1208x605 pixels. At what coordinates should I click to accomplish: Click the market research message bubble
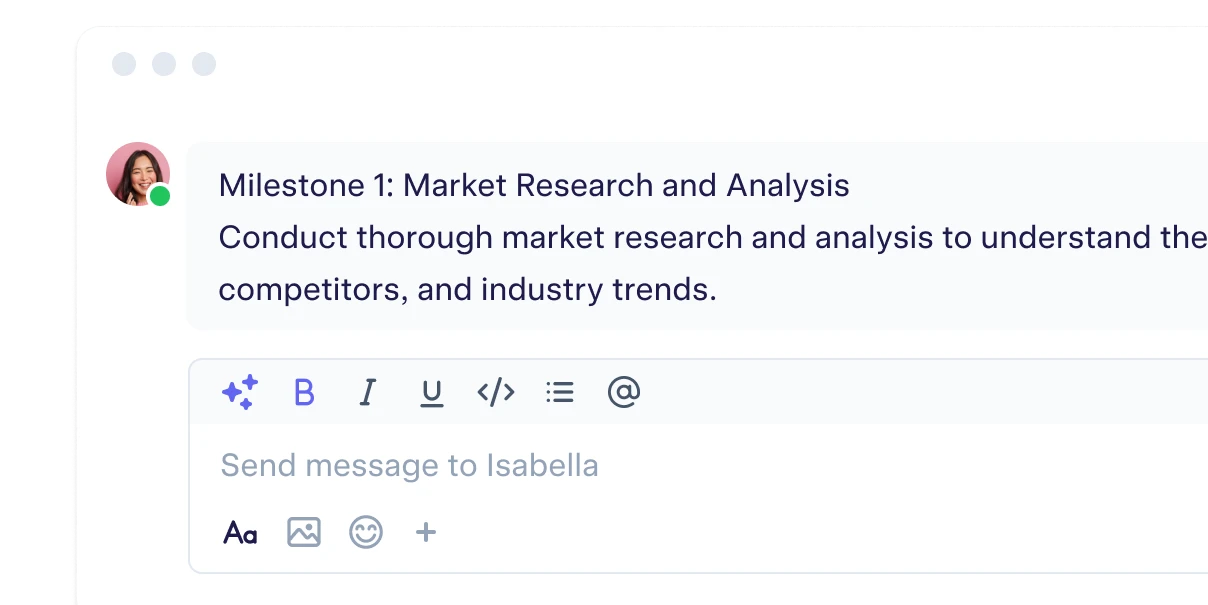[x=697, y=236]
